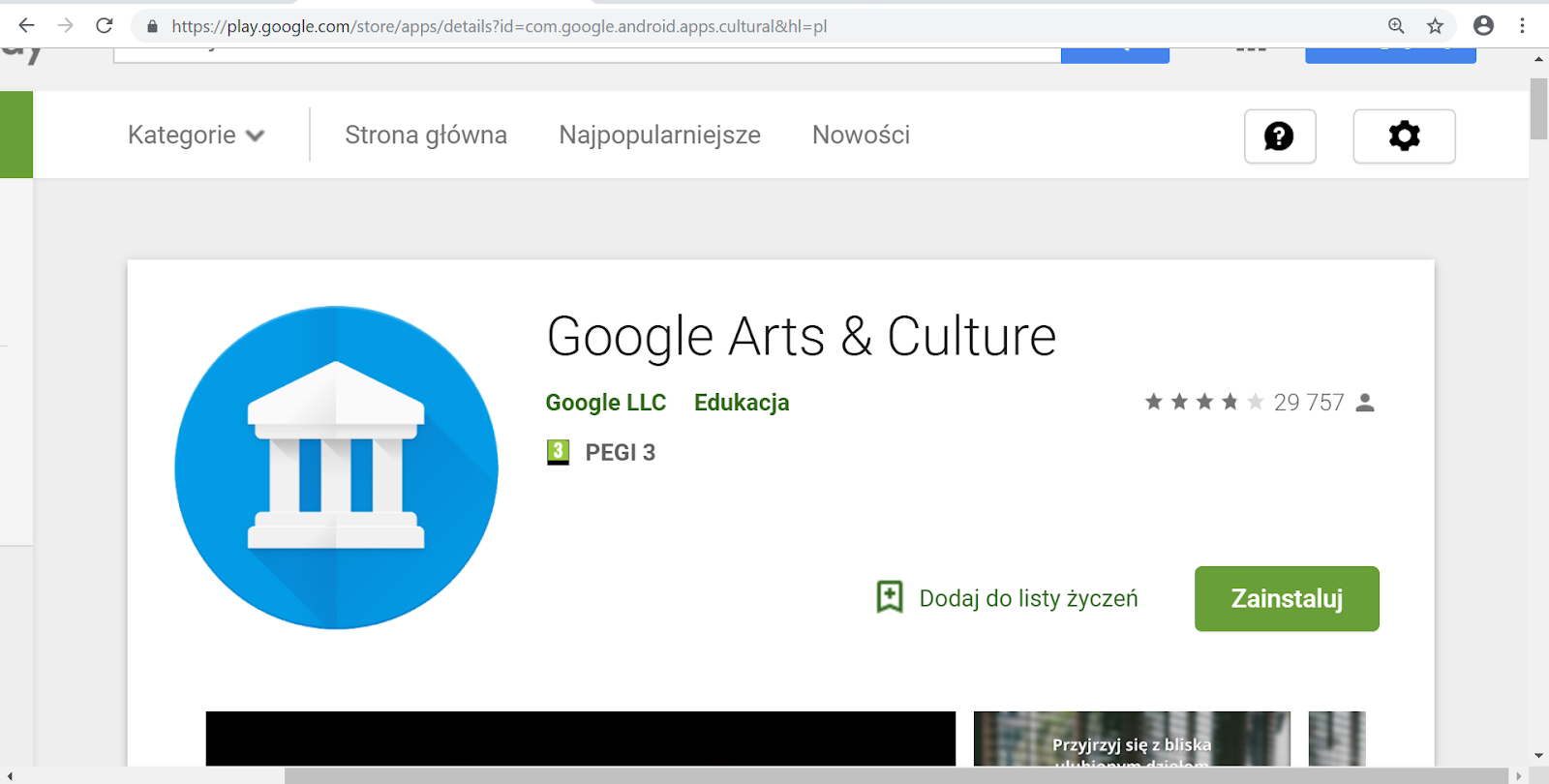Open the Przyjrzyj się z bliska screenshot

point(1132,739)
